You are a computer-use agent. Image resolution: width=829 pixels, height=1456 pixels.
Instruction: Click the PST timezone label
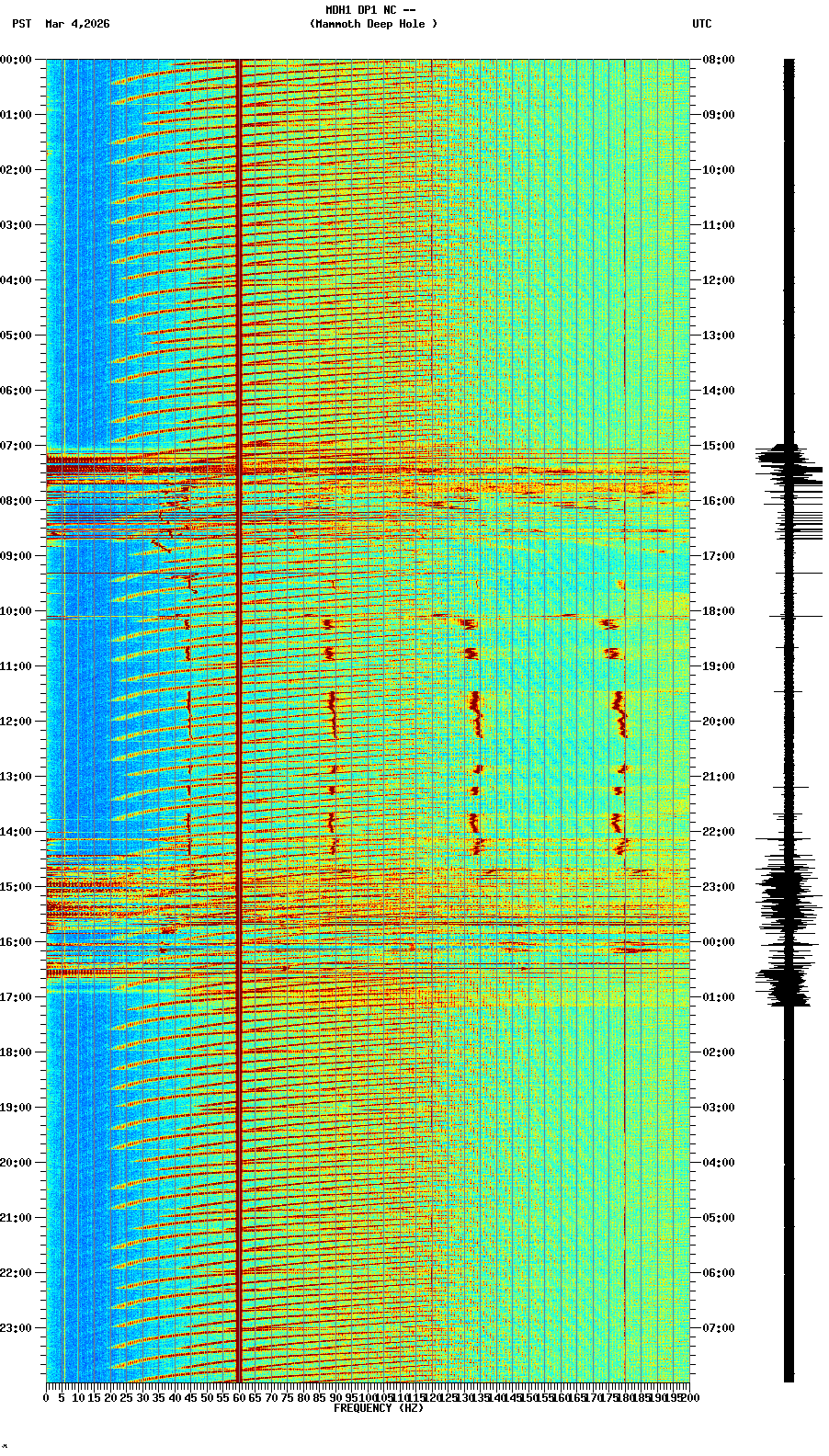22,24
